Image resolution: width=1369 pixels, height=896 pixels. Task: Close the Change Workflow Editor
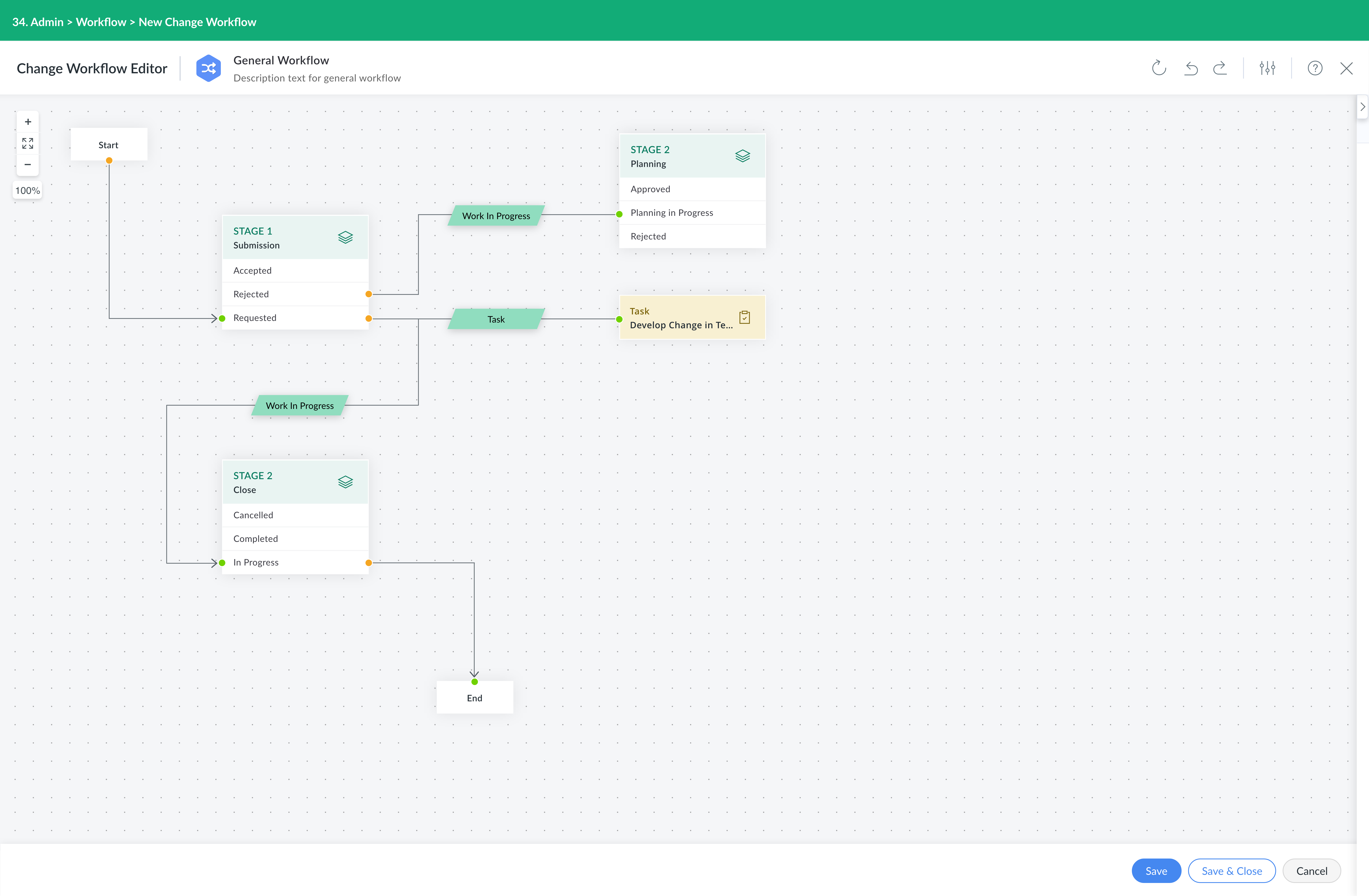tap(1347, 68)
